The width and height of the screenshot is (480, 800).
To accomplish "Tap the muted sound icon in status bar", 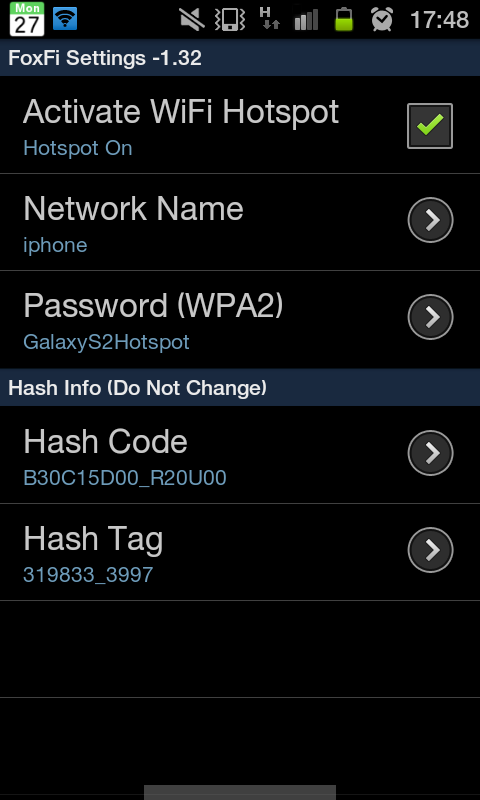I will coord(192,19).
